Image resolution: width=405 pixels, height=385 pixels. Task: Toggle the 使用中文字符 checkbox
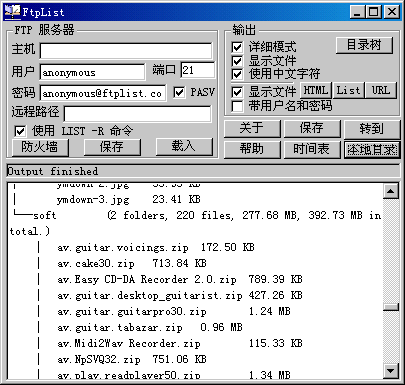(x=237, y=74)
